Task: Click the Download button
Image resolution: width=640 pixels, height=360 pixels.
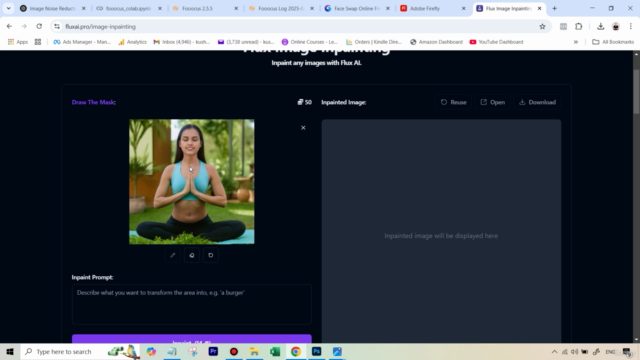Action: point(538,102)
